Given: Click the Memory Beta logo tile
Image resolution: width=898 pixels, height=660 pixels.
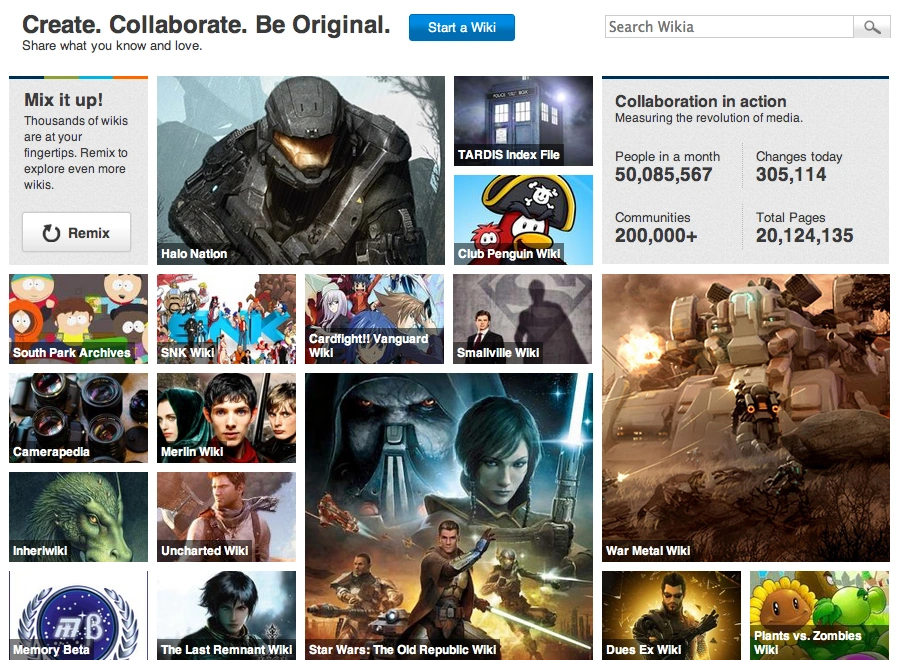Looking at the screenshot, I should pos(78,615).
